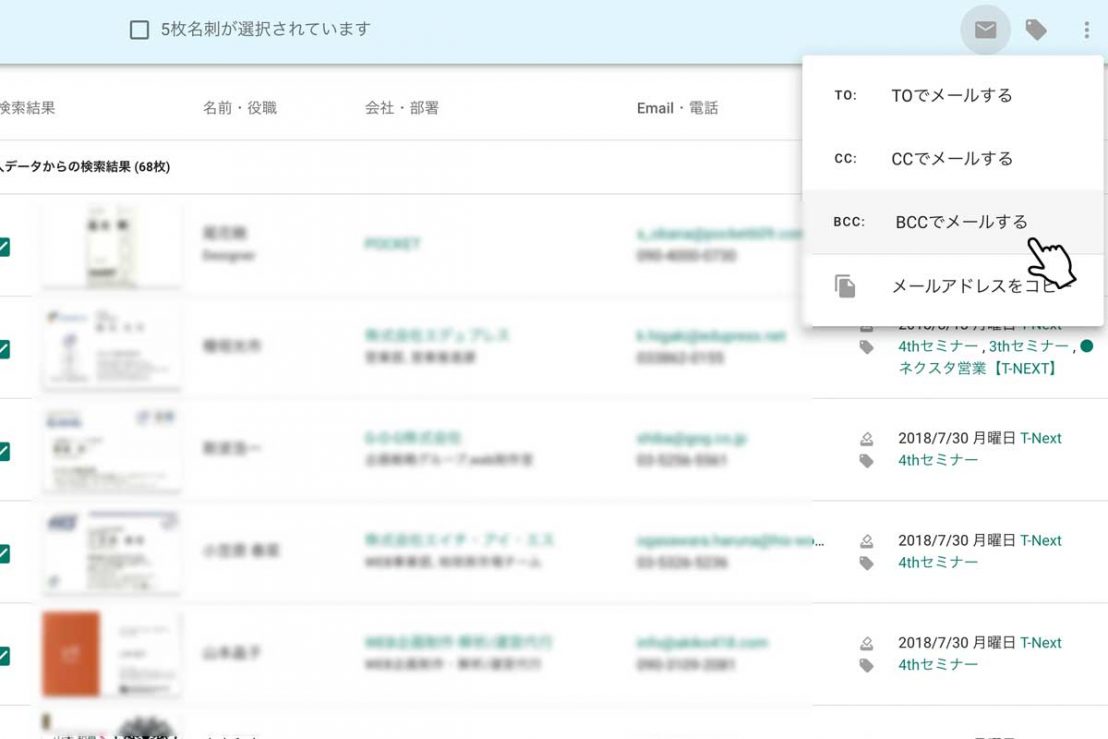The width and height of the screenshot is (1108, 739).
Task: Select CCでメールする menu option
Action: tap(951, 159)
